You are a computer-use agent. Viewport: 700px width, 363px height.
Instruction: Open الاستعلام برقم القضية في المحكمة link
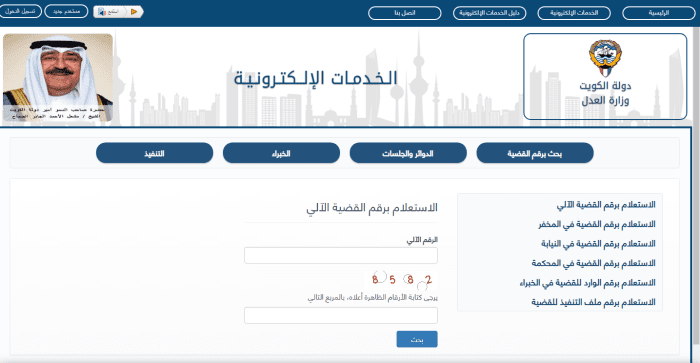[x=593, y=263]
